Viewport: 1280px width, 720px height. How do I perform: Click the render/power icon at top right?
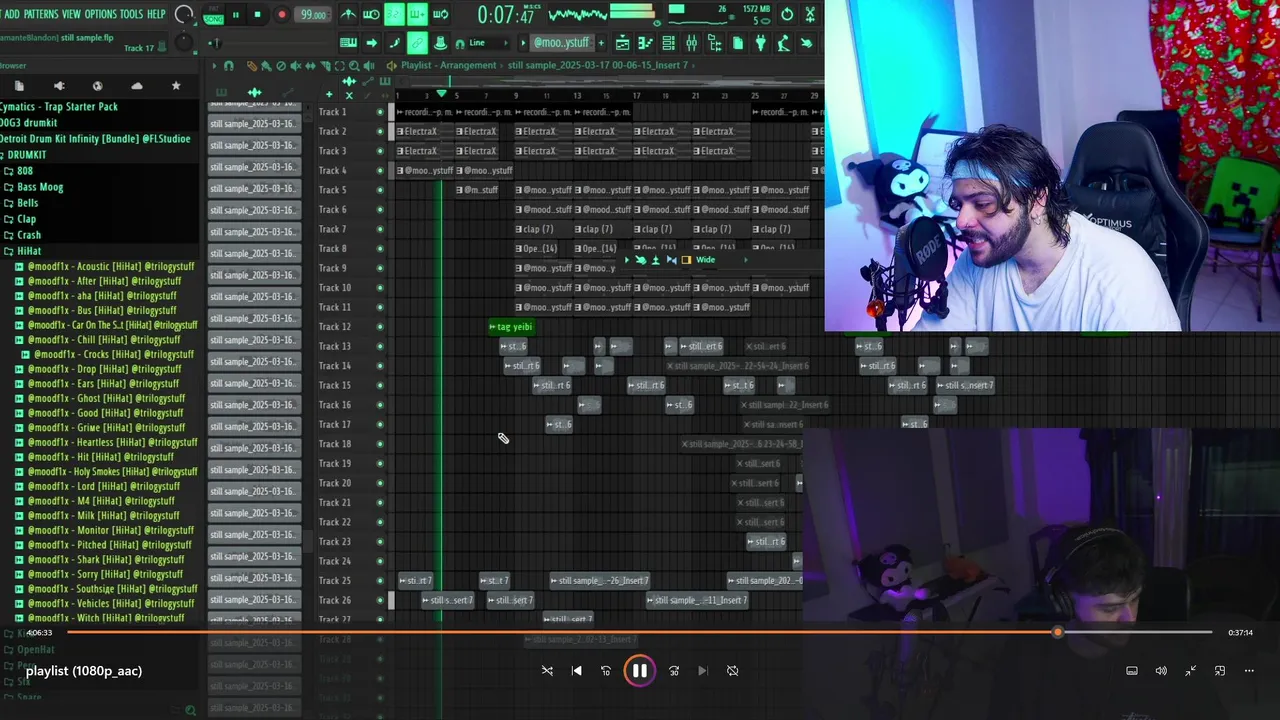(787, 14)
